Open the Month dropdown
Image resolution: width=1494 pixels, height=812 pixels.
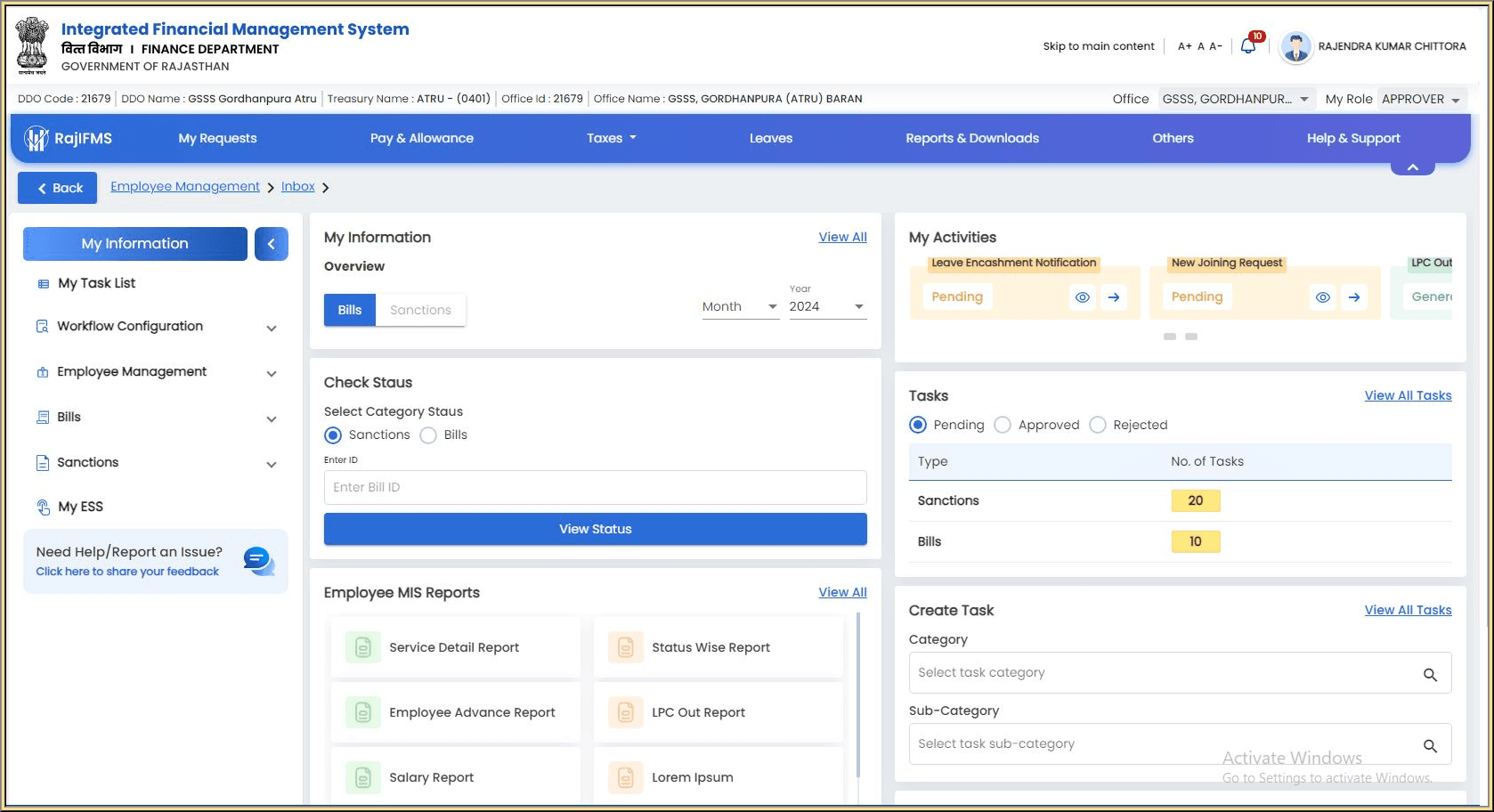point(740,306)
